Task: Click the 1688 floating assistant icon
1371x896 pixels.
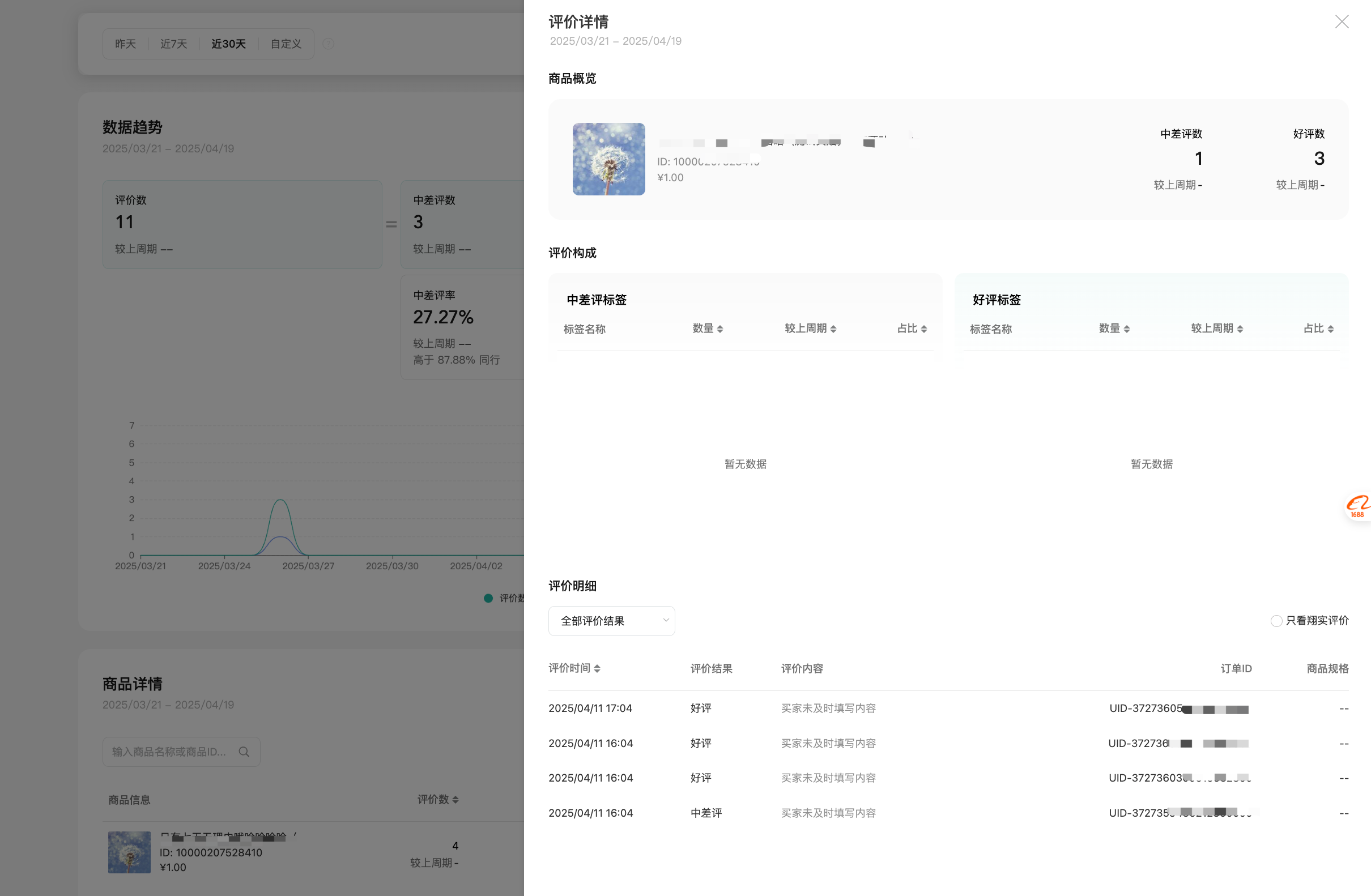Action: [x=1357, y=506]
